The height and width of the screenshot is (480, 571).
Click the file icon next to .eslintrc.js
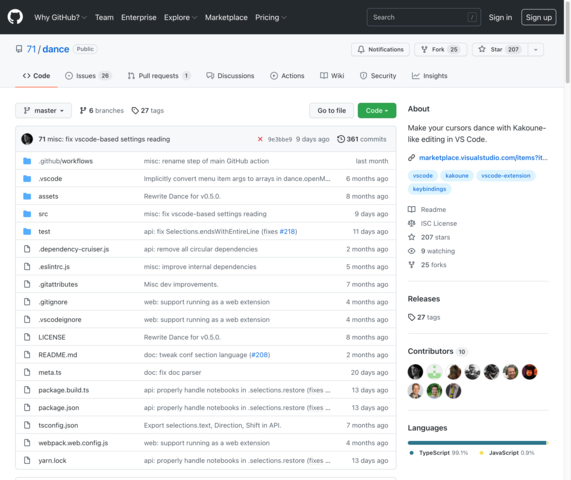(x=27, y=267)
